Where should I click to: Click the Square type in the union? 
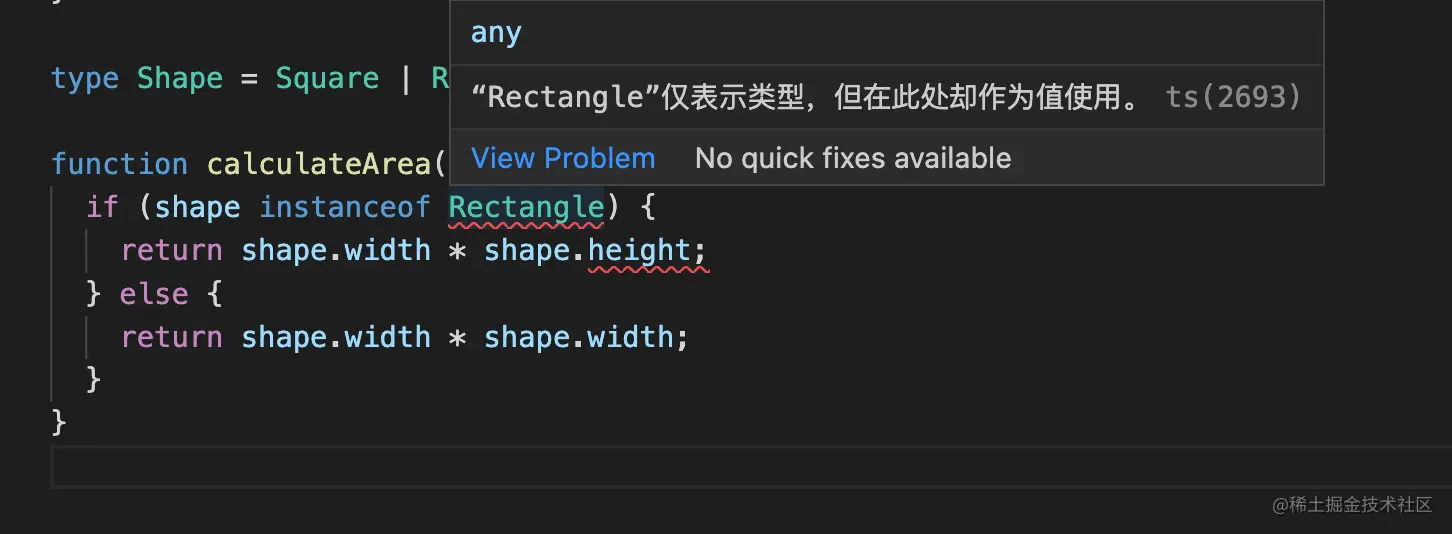point(327,78)
